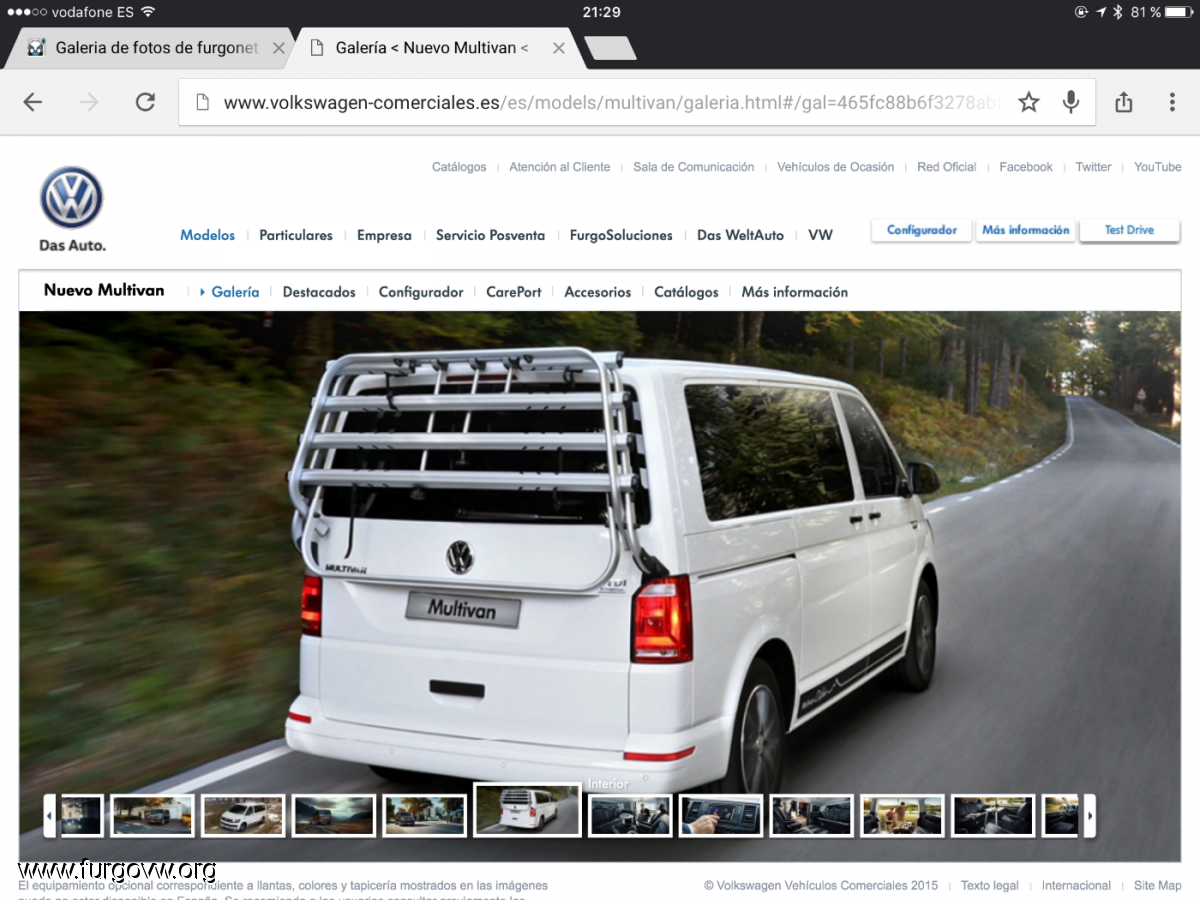Open thumbnail of white van front view
Screen dimensions: 1200x900
pyautogui.click(x=243, y=816)
